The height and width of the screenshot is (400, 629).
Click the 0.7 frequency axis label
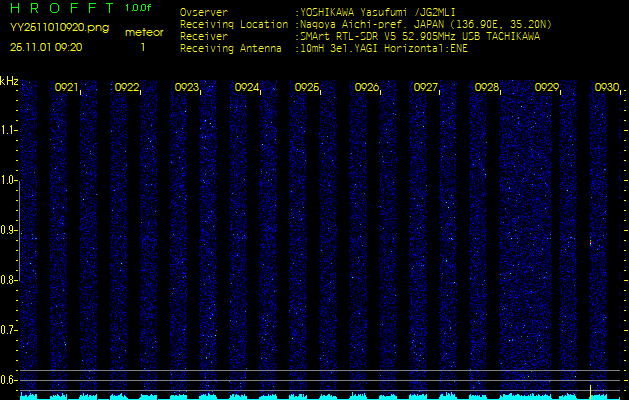click(9, 329)
